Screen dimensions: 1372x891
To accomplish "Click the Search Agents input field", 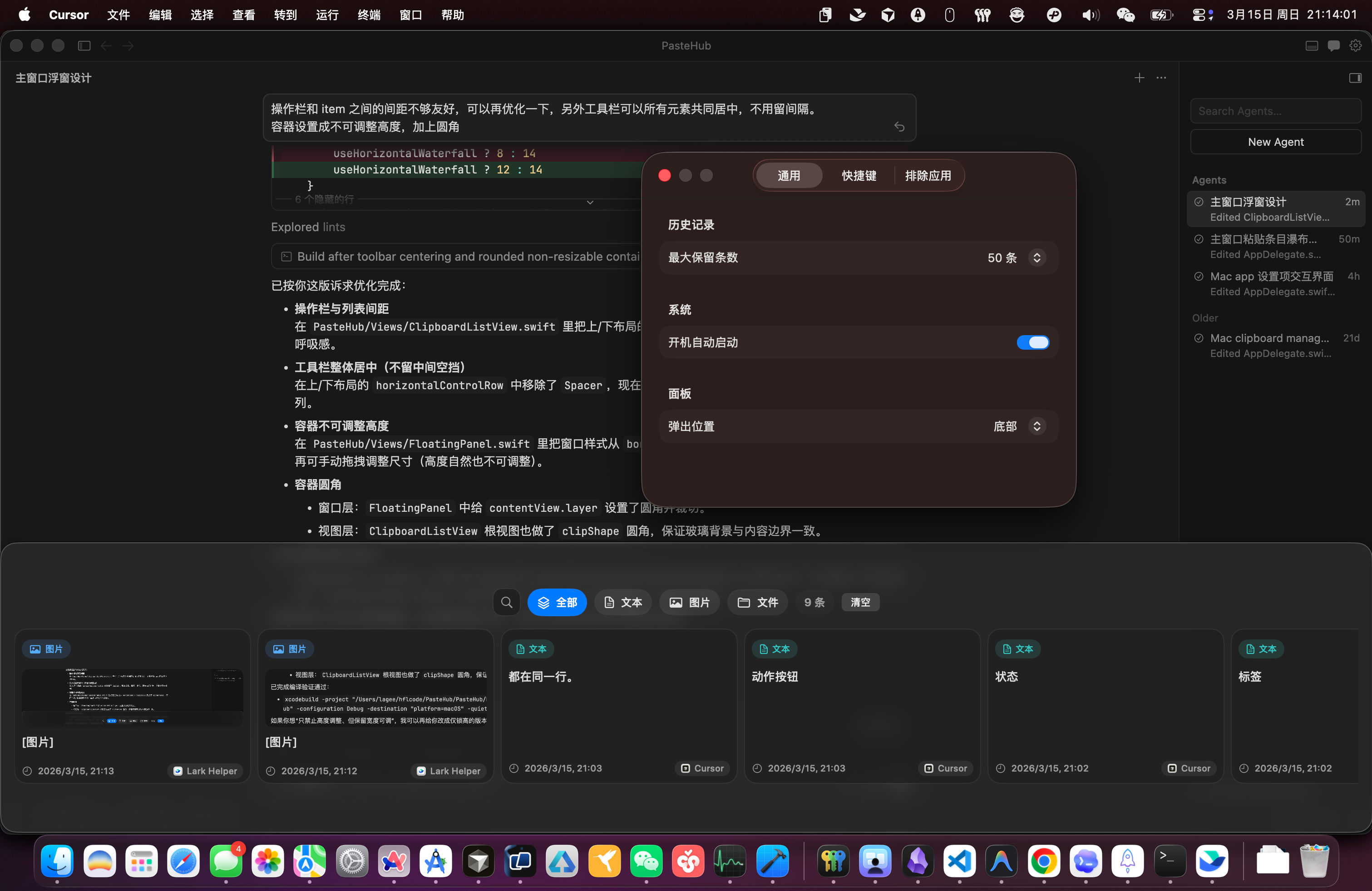I will point(1275,111).
